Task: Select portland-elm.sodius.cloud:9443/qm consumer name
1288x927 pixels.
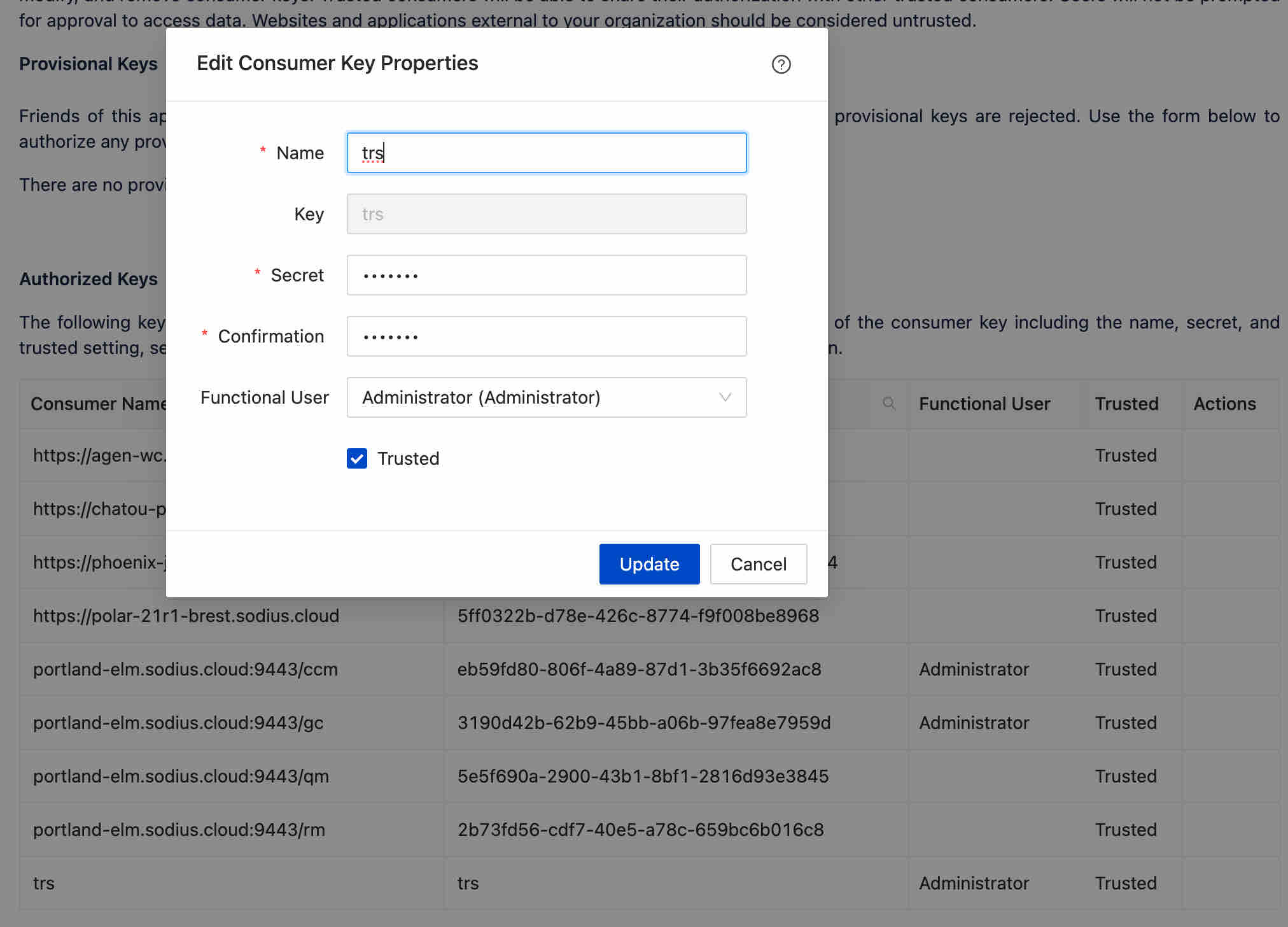Action: pos(181,776)
